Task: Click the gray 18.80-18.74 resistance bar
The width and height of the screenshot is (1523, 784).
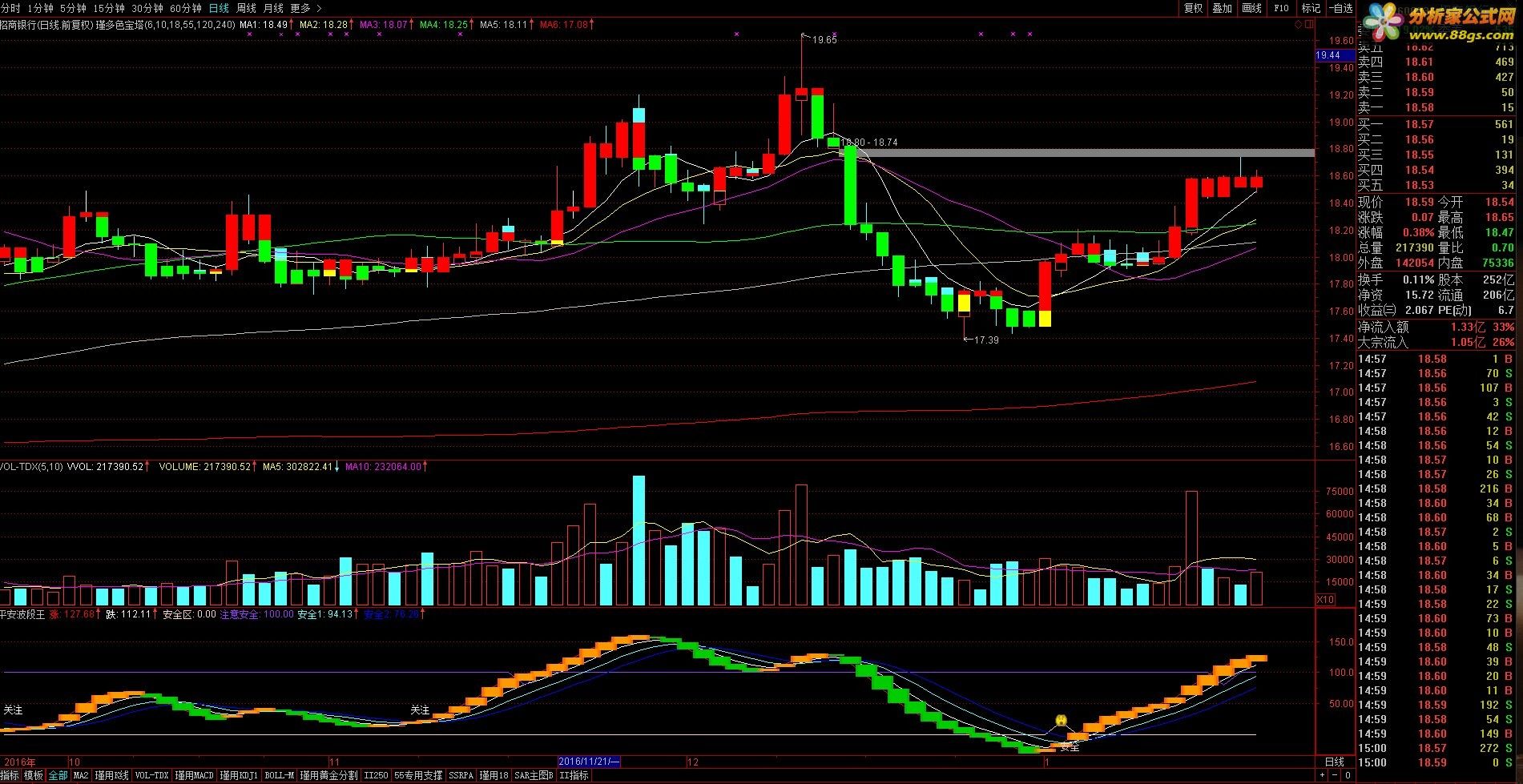Action: point(1078,152)
